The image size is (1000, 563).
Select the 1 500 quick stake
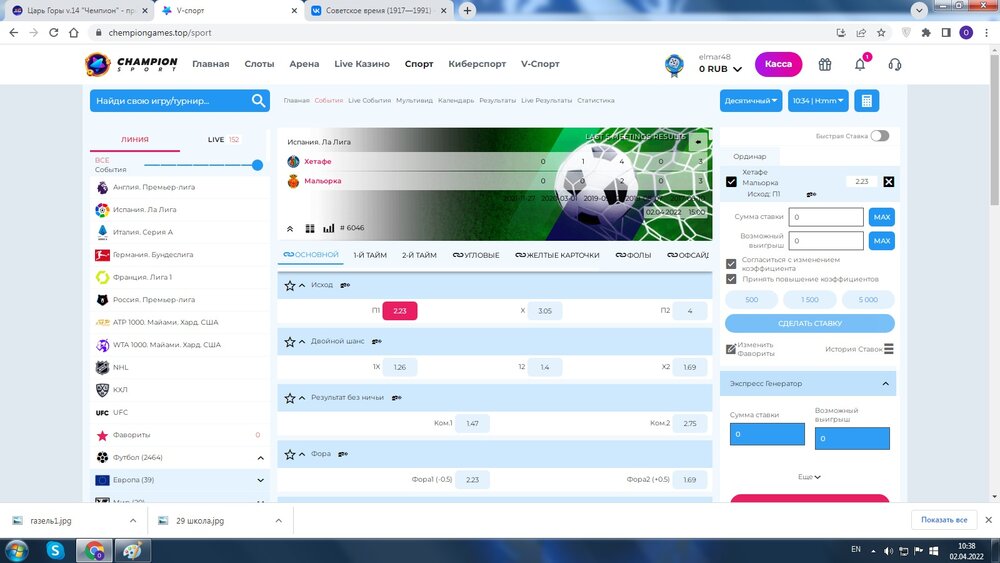[809, 300]
